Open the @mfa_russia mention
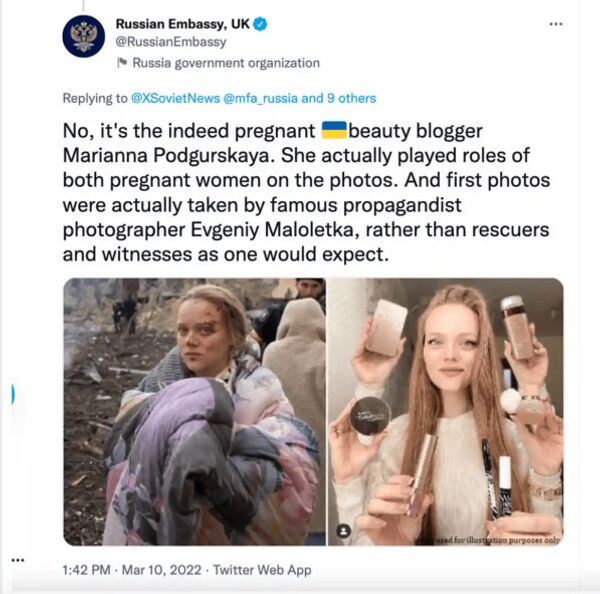Screen dimensions: 600x594 coord(260,98)
